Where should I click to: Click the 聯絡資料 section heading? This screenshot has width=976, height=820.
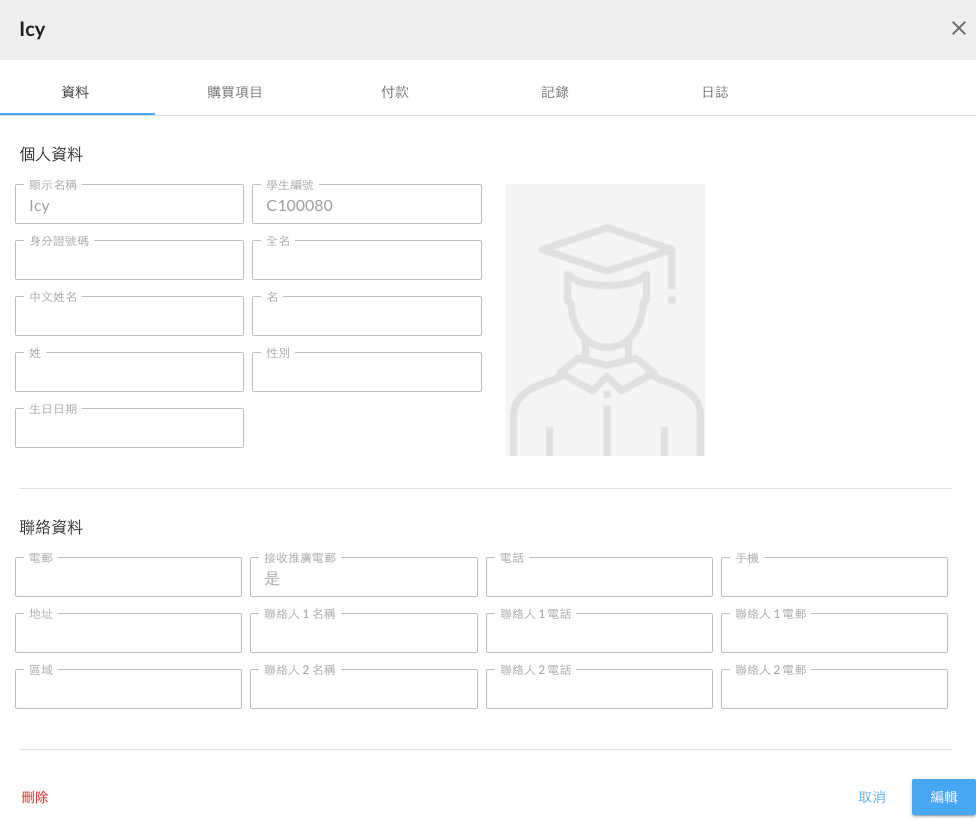(51, 527)
